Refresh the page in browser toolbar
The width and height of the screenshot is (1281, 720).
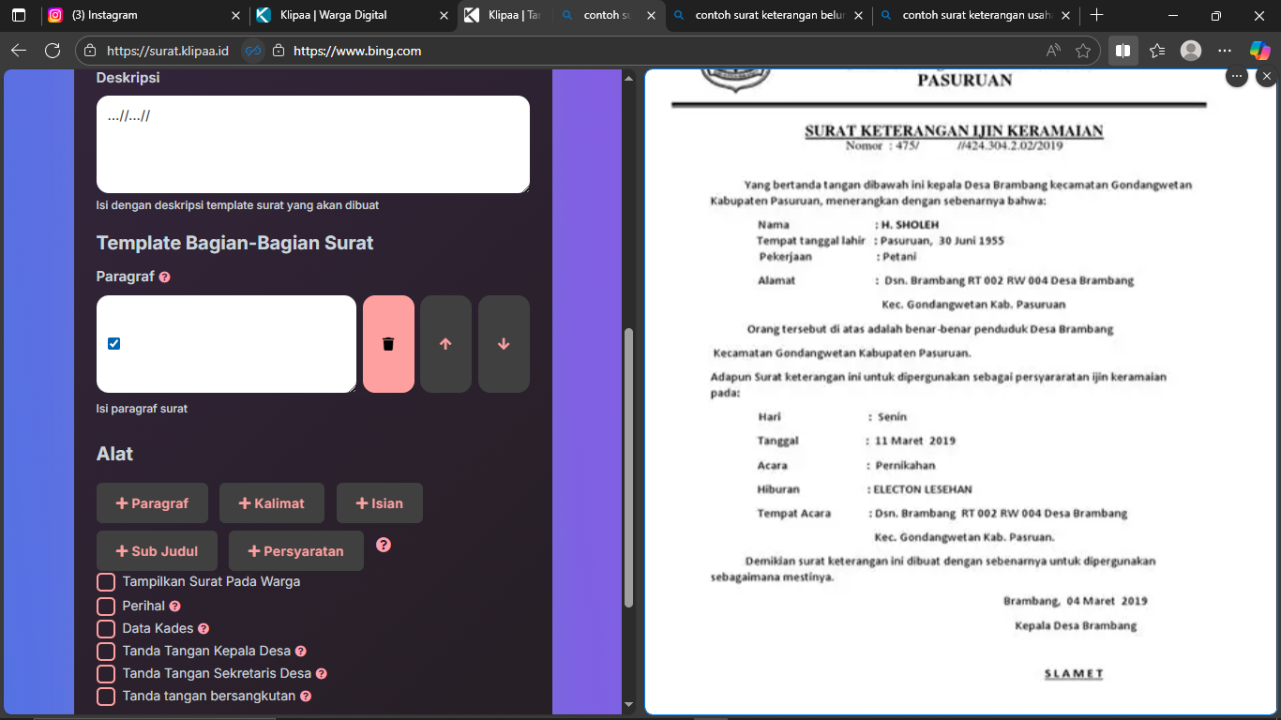52,50
